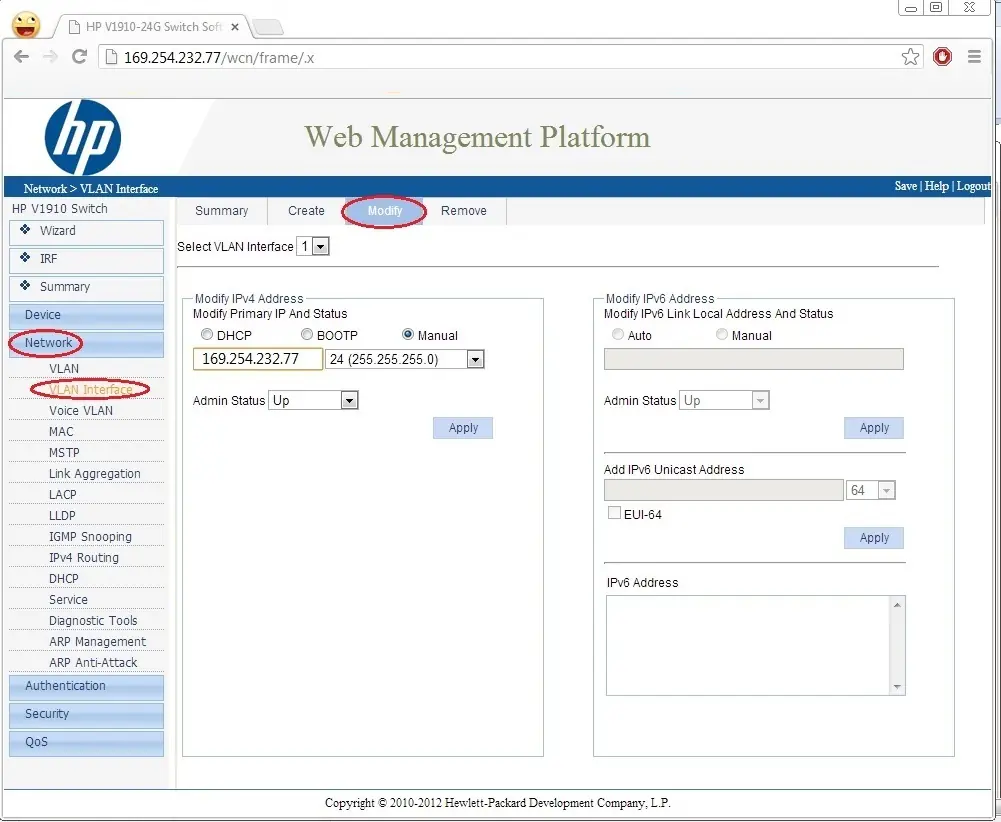Expand the Device menu section
The width and height of the screenshot is (1001, 822).
click(86, 315)
